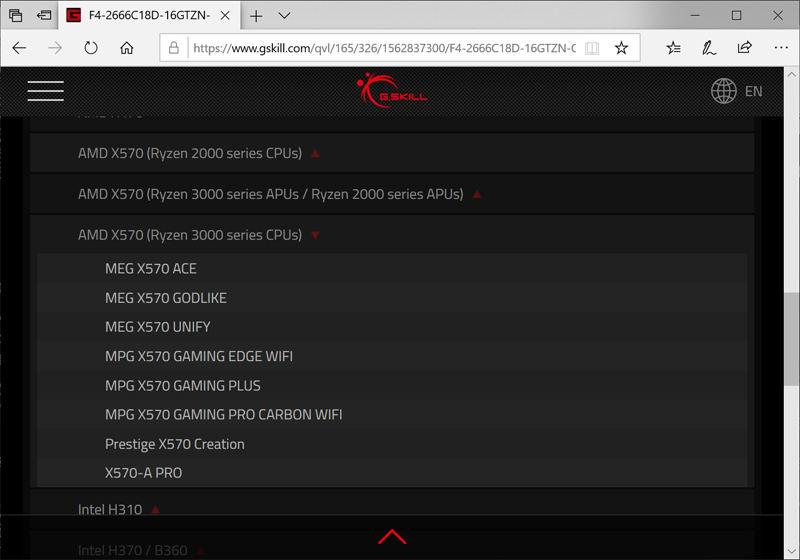800x560 pixels.
Task: Minimize the browser window
Action: (695, 16)
